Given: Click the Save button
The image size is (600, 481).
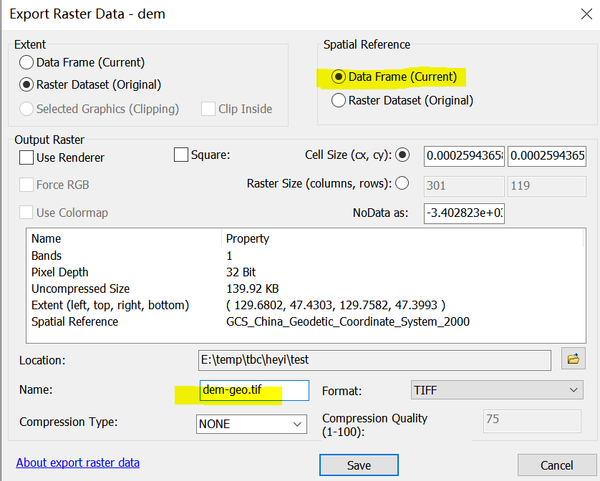Looking at the screenshot, I should pyautogui.click(x=359, y=465).
